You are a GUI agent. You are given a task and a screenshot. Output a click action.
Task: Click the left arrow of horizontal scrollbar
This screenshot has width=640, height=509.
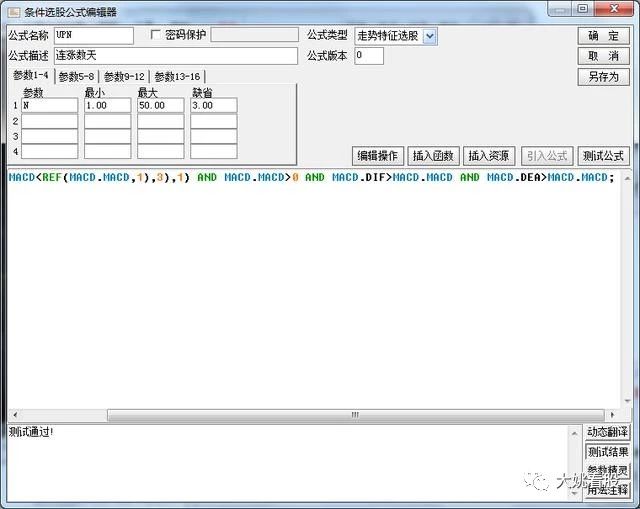tap(15, 415)
